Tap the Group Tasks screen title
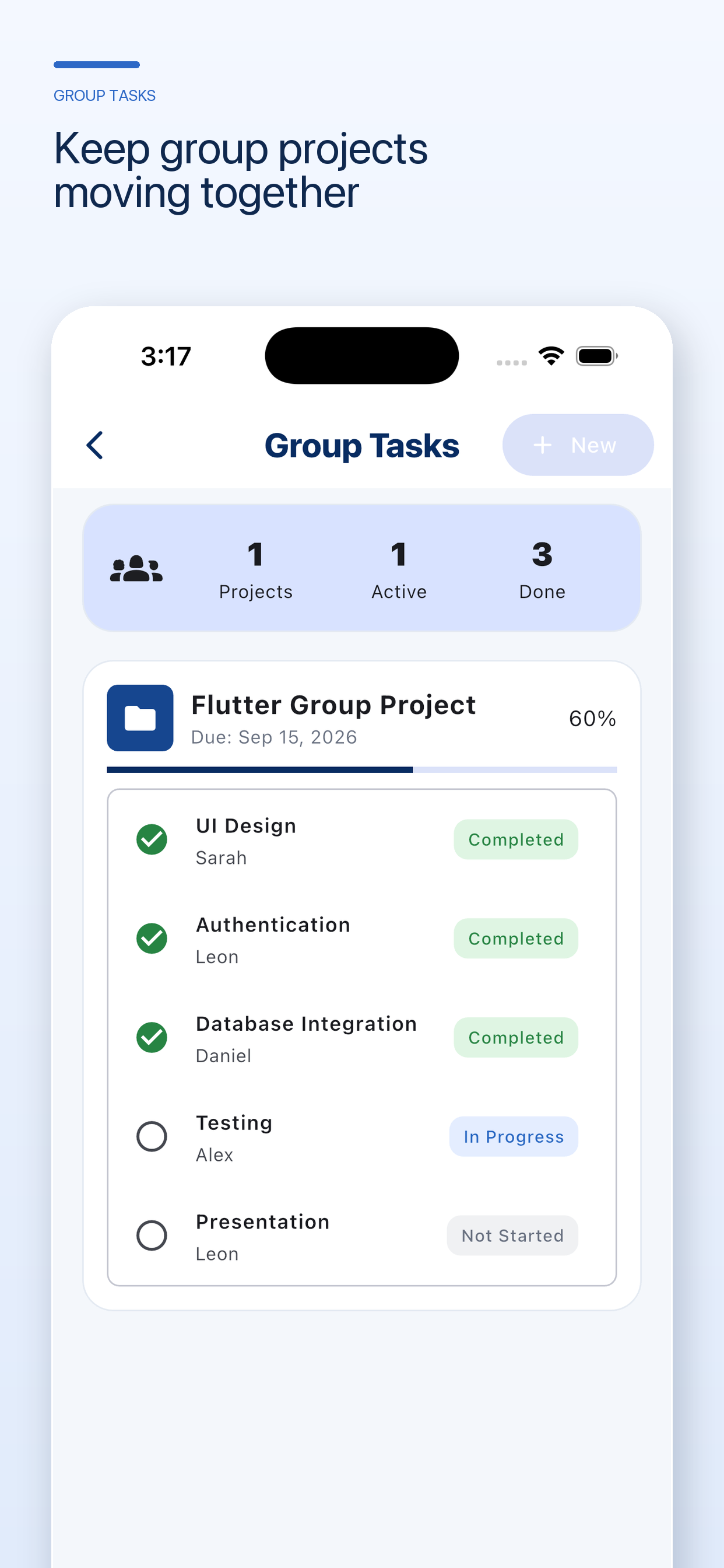Image resolution: width=724 pixels, height=1568 pixels. 361,446
